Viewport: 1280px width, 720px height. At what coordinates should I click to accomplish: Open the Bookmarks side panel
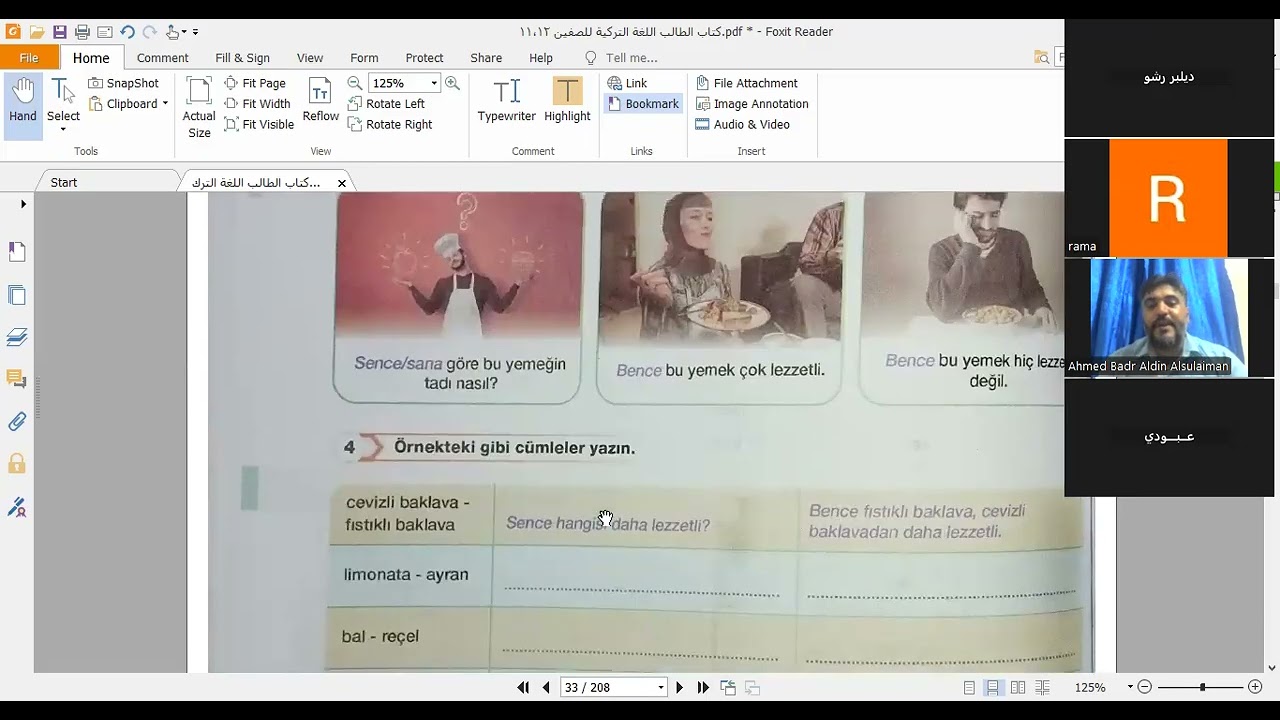(17, 252)
